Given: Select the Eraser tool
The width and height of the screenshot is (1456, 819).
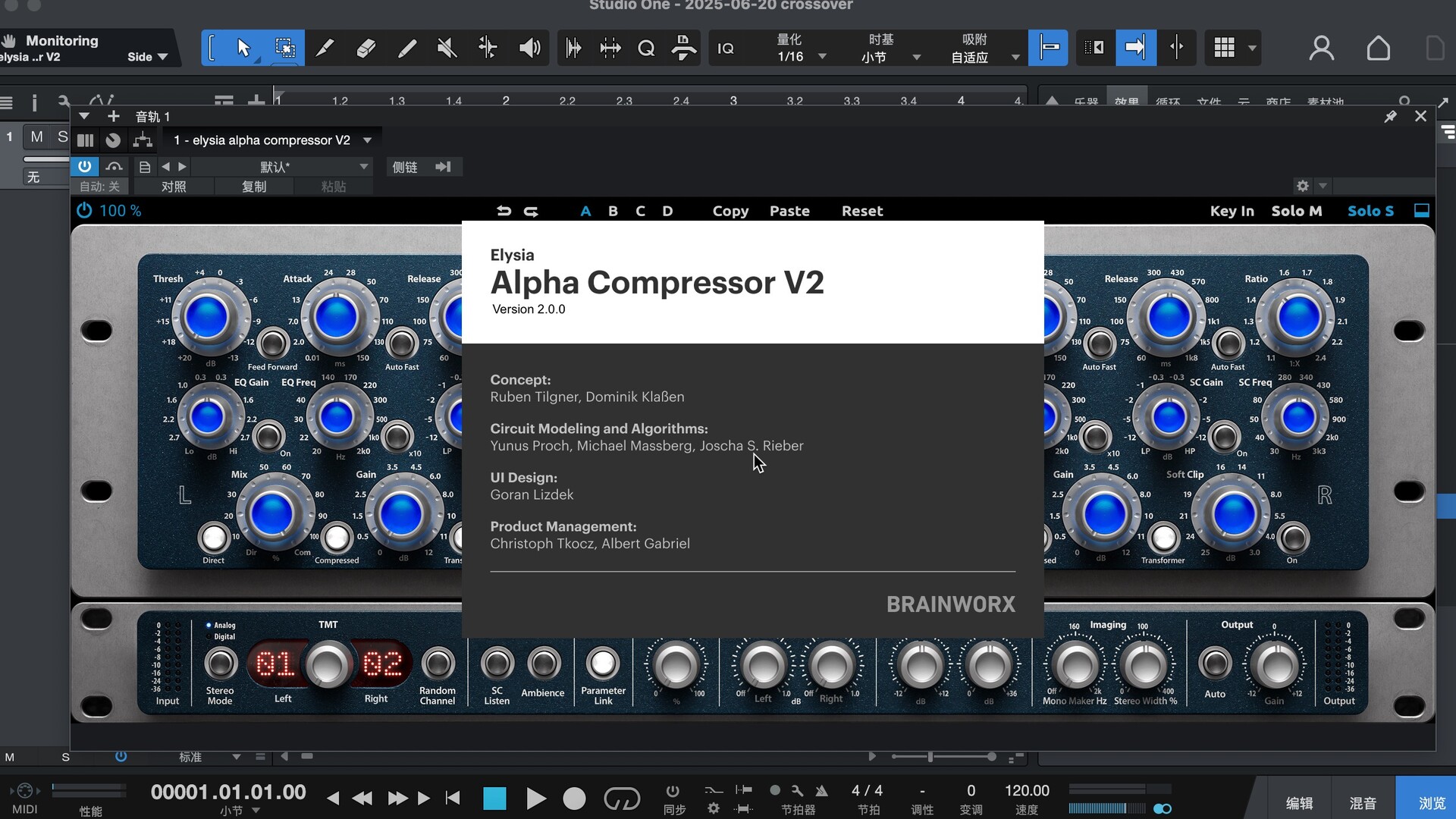Looking at the screenshot, I should [x=366, y=48].
